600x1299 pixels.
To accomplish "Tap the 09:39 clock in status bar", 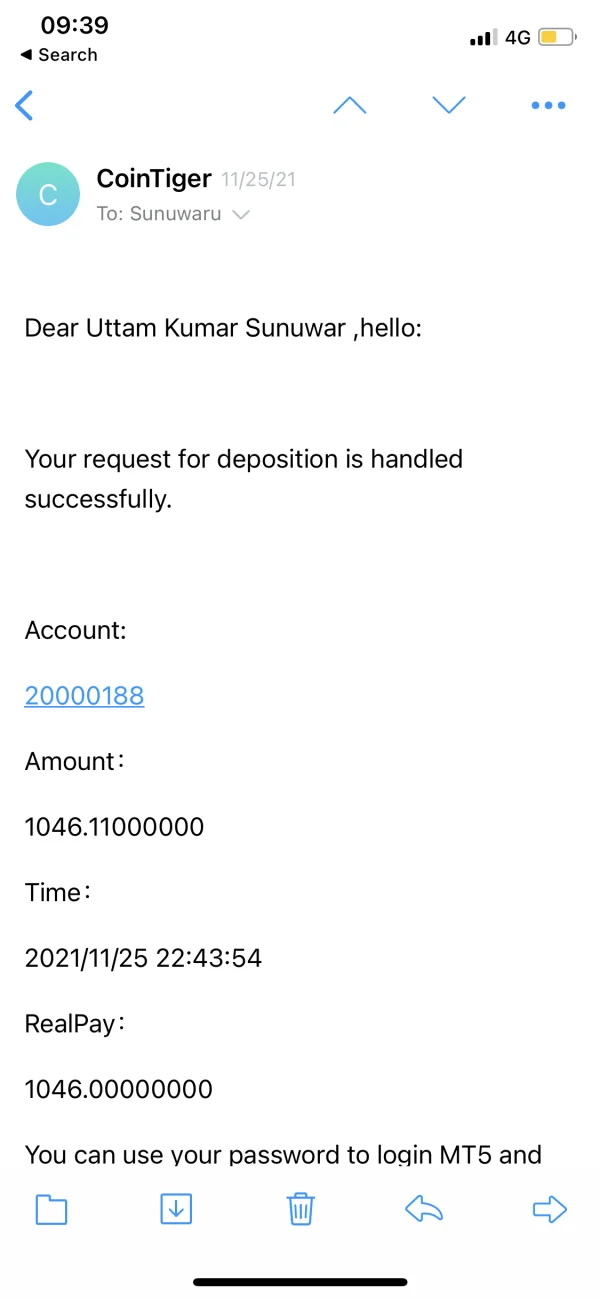I will click(75, 25).
